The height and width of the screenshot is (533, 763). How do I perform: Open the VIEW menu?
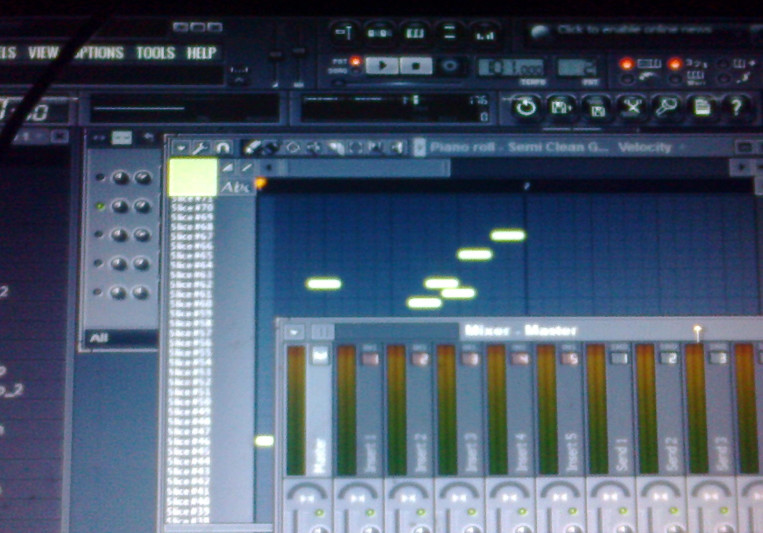click(x=43, y=52)
